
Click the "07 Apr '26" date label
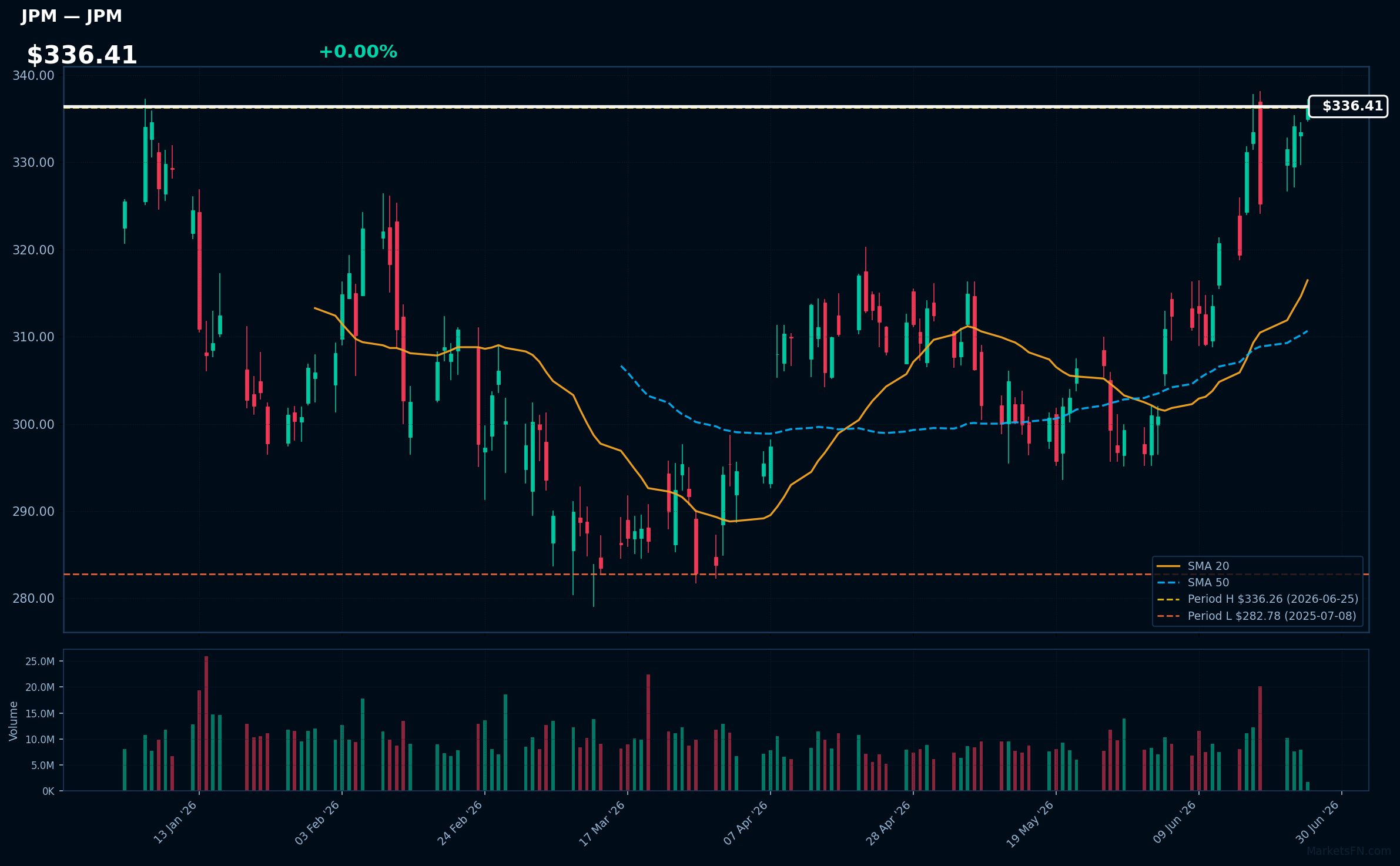(746, 823)
